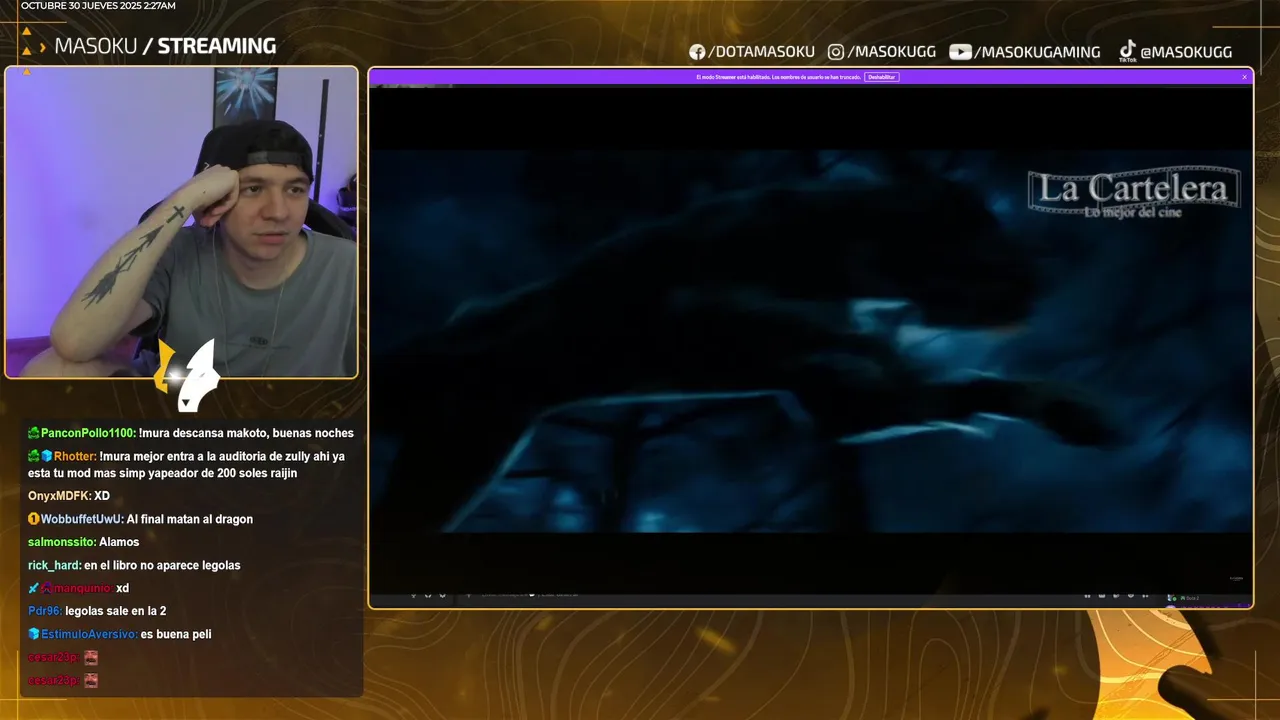Click the message 'en el libro no aparece legolas'
This screenshot has width=1280, height=720.
(163, 565)
